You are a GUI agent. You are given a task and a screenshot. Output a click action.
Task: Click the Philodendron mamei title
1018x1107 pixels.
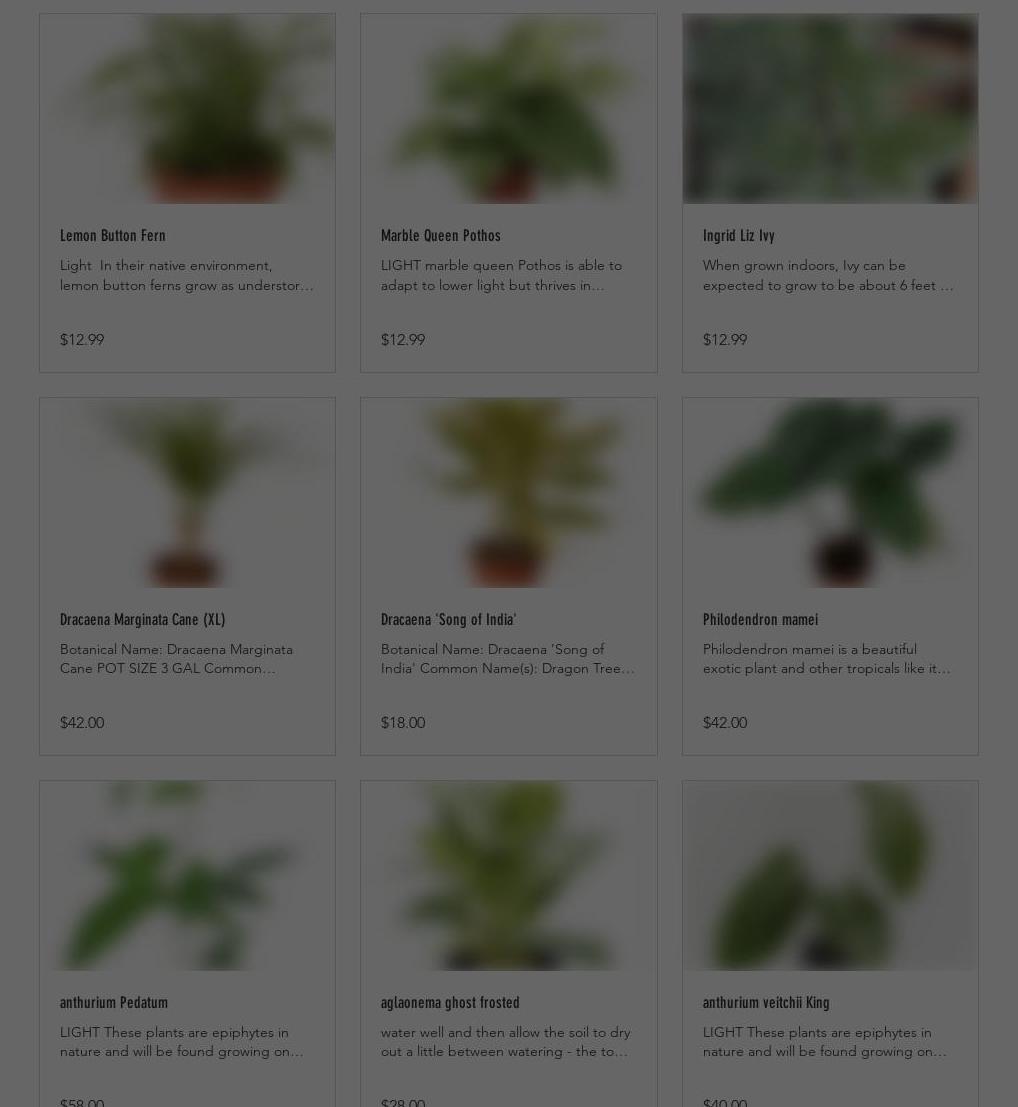click(x=760, y=620)
